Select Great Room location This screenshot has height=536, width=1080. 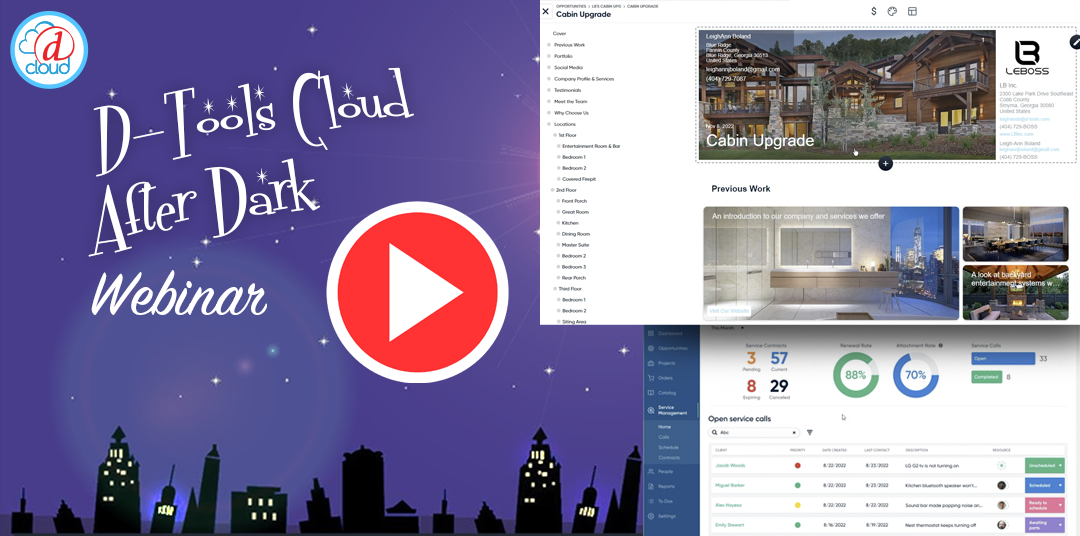[575, 212]
